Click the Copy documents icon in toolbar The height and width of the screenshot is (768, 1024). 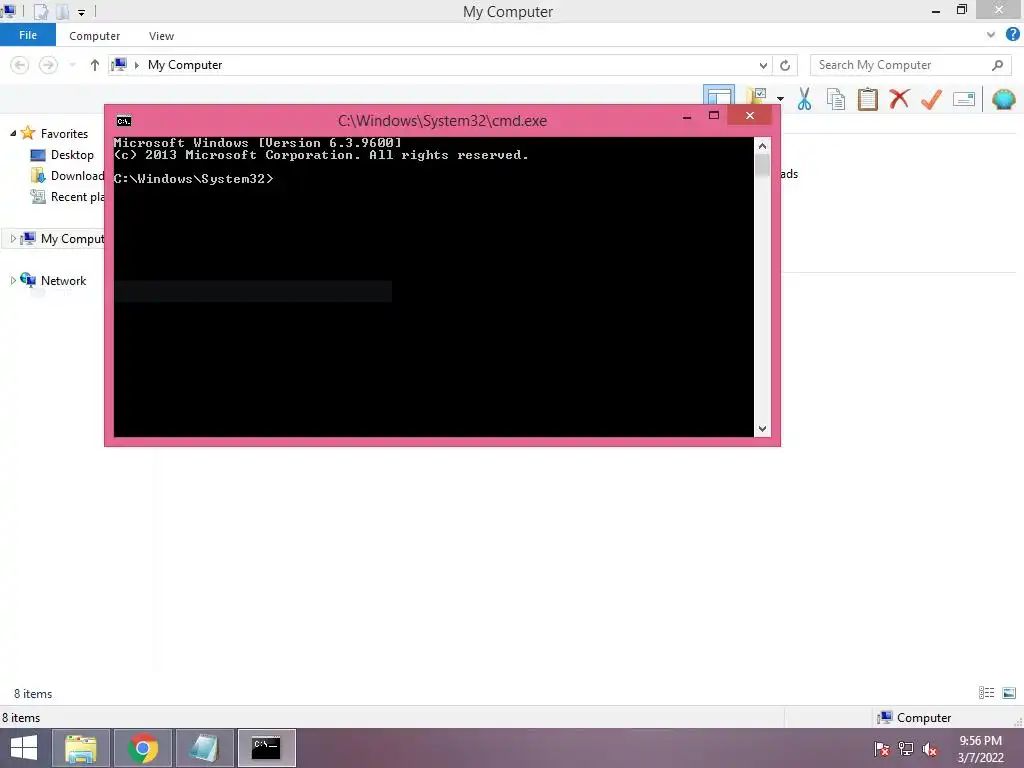tap(836, 99)
